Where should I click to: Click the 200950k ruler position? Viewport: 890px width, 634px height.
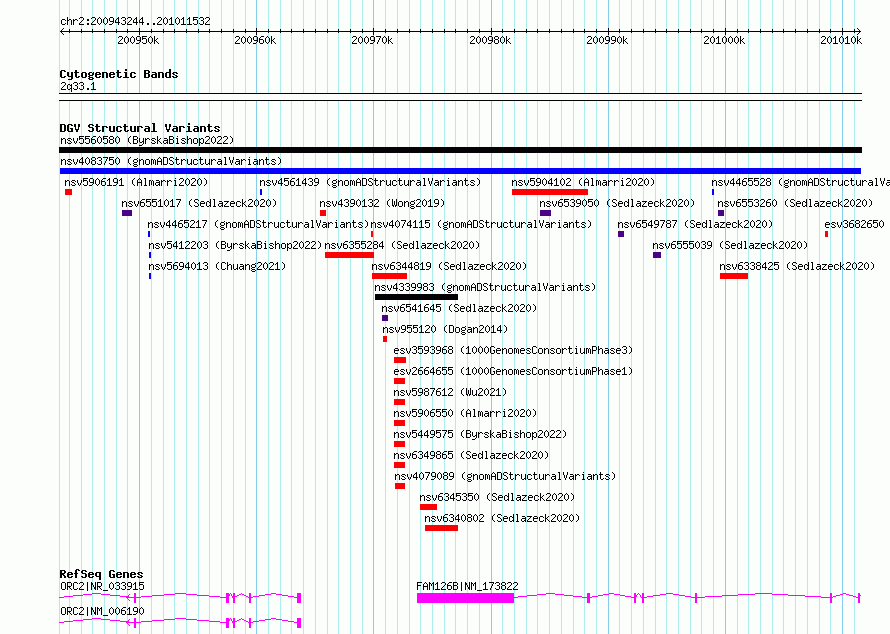tap(138, 40)
